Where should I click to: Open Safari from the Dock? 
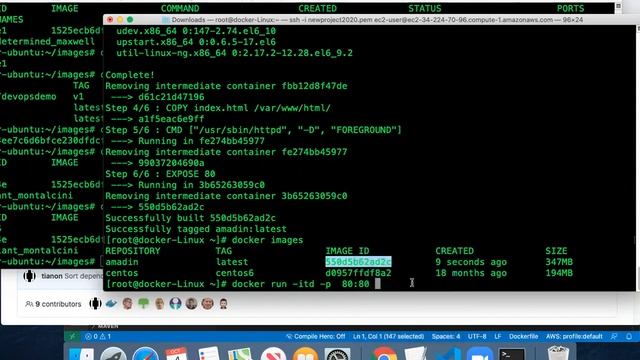[145, 353]
